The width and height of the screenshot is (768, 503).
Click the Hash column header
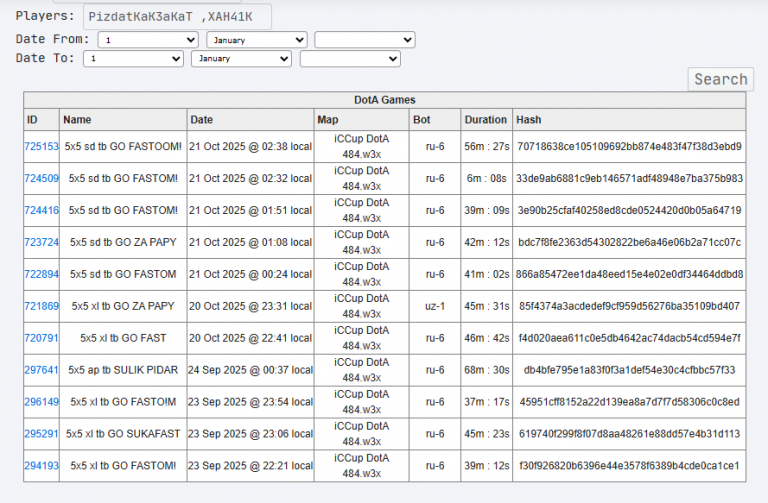click(x=629, y=120)
